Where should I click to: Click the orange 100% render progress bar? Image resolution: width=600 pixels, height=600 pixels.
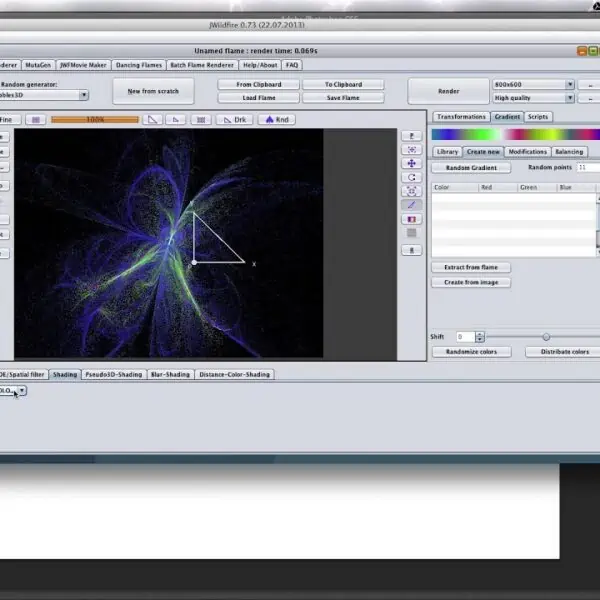(x=95, y=120)
